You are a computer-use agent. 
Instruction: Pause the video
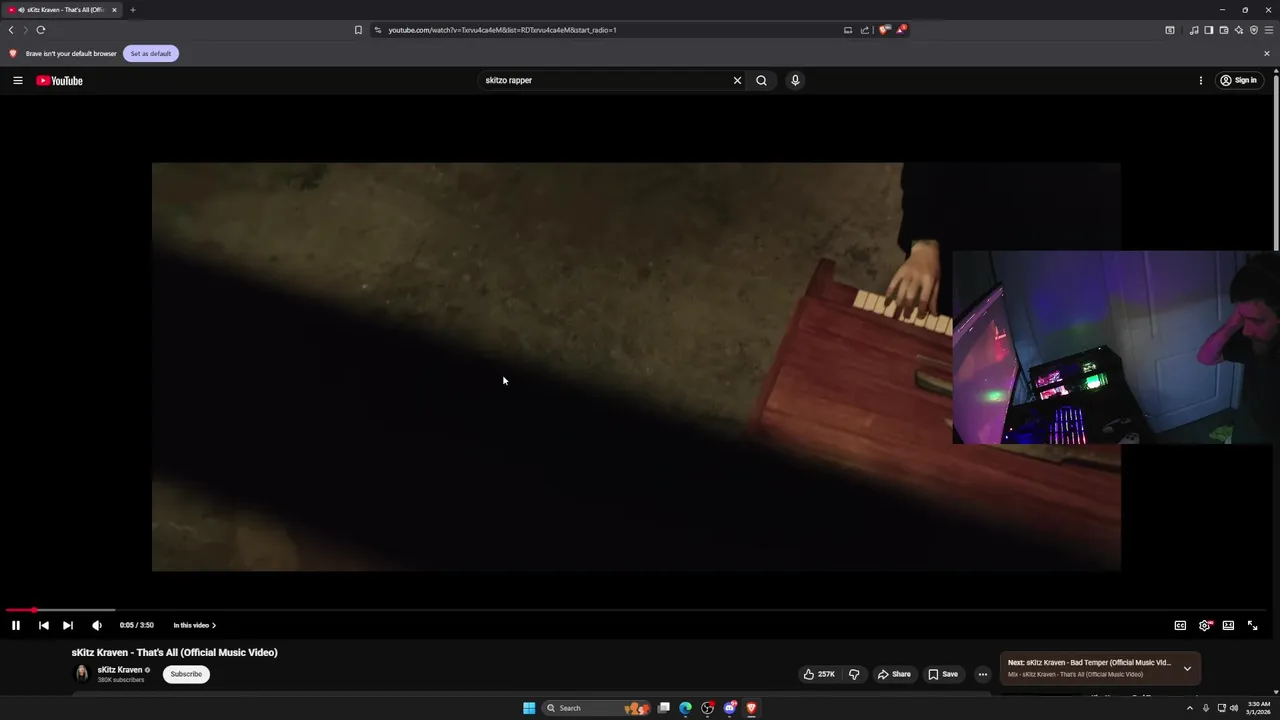16,625
